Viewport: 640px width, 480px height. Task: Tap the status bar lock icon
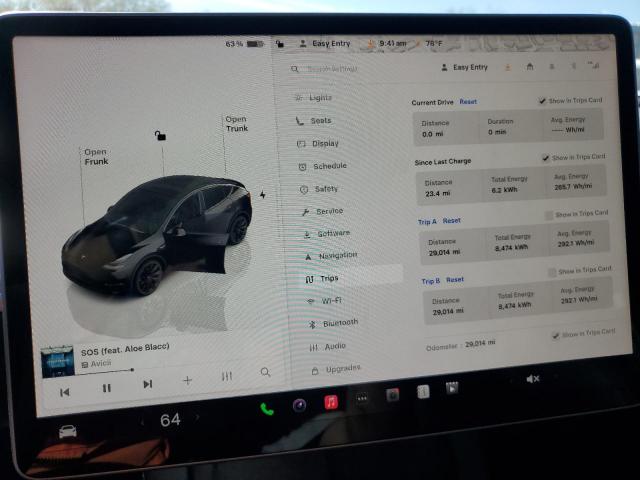click(280, 43)
